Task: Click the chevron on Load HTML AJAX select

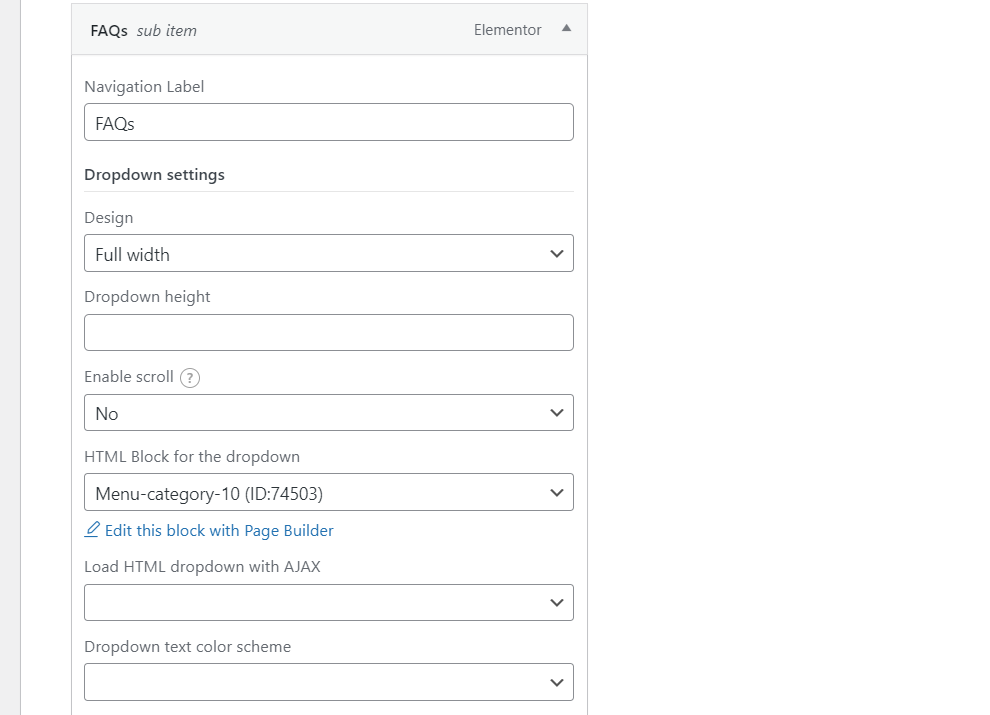Action: click(x=557, y=603)
